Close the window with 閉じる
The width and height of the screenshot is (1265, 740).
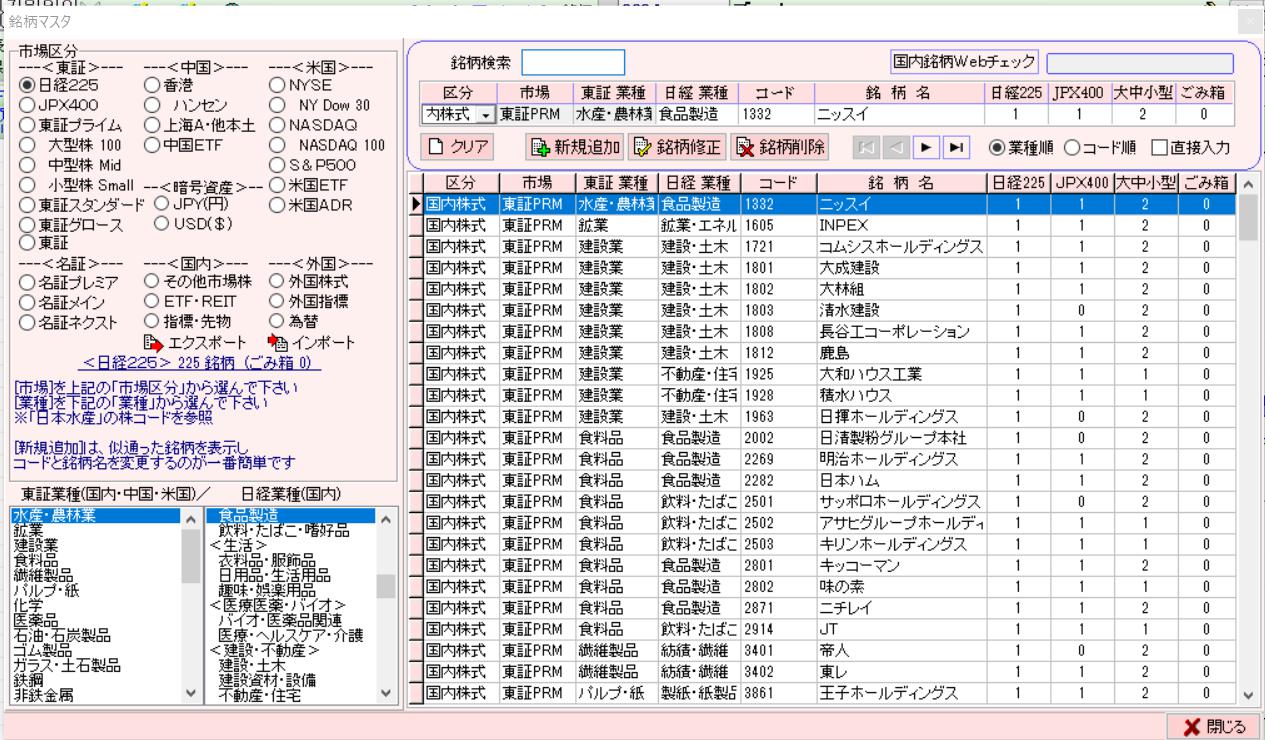click(1214, 726)
